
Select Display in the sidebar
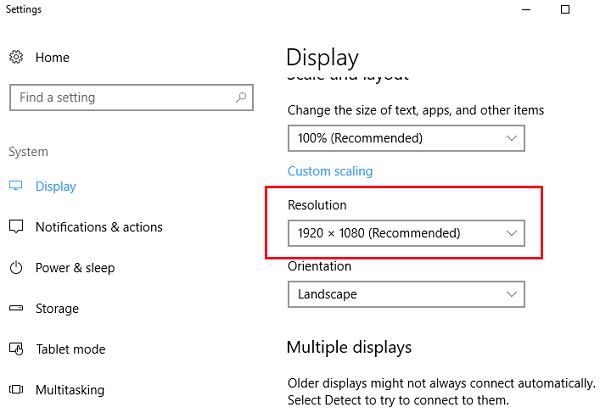click(55, 186)
